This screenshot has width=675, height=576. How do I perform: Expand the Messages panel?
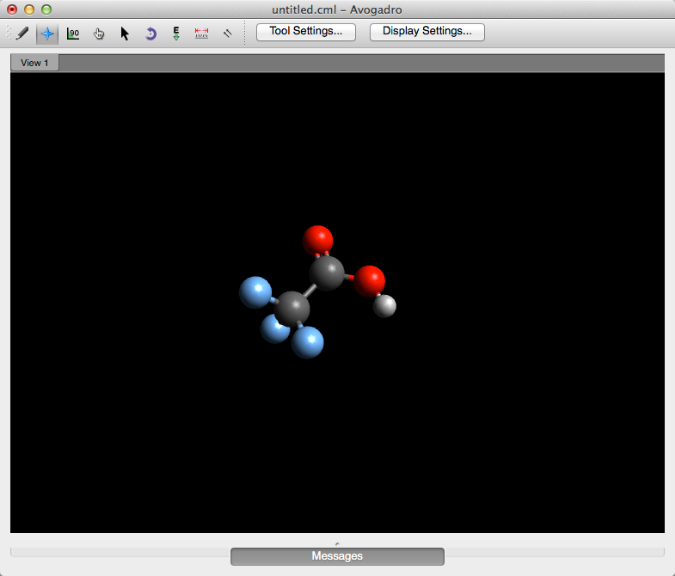pyautogui.click(x=337, y=556)
